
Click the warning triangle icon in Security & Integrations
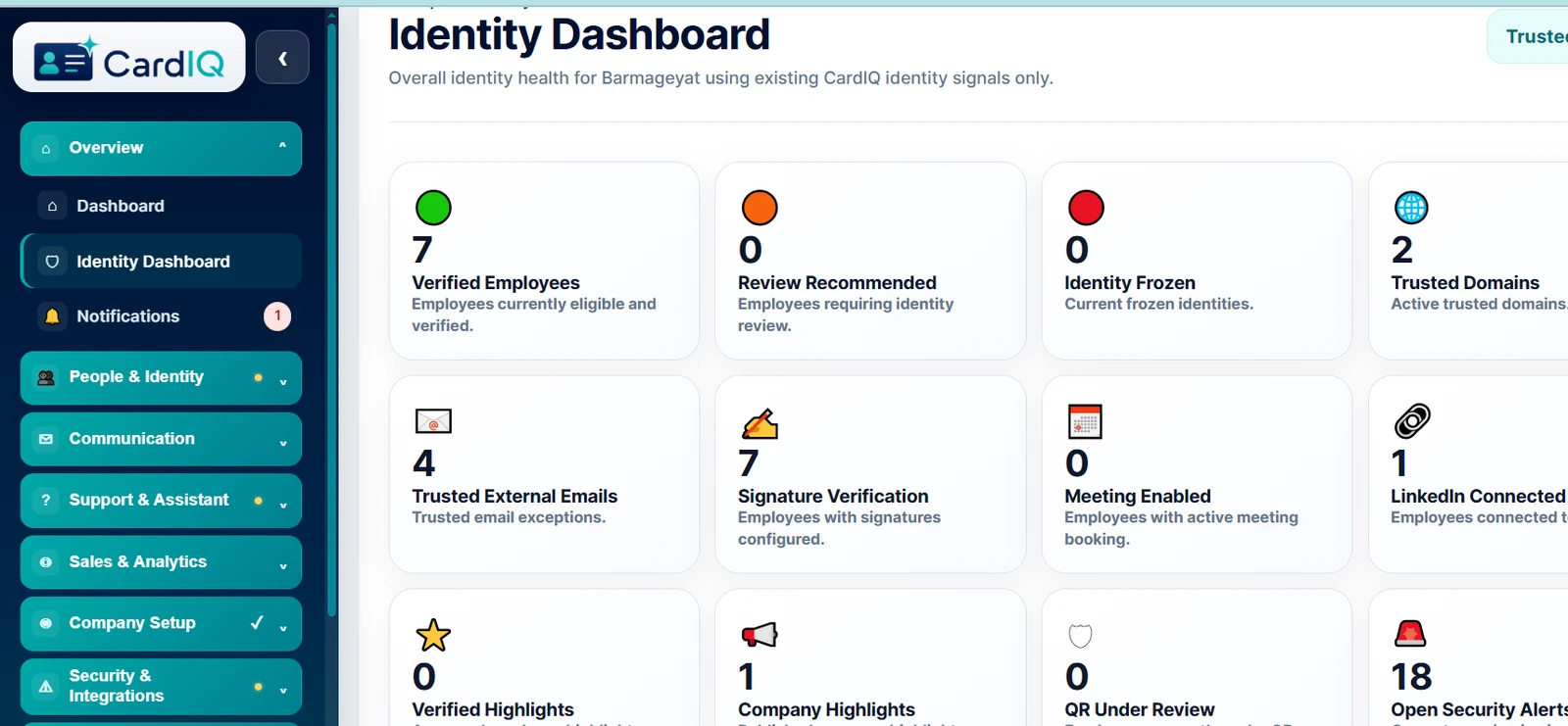pos(46,686)
